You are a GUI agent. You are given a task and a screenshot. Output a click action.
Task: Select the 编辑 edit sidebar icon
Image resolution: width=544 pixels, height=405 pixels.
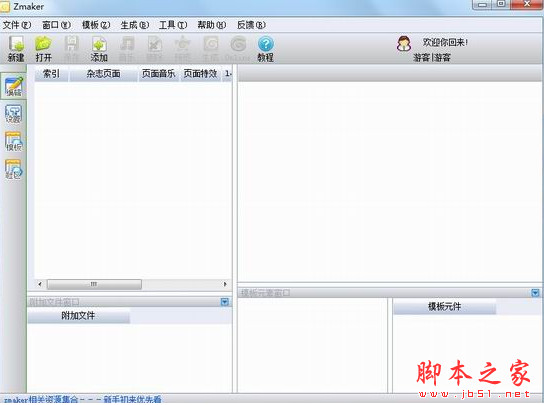coord(14,86)
